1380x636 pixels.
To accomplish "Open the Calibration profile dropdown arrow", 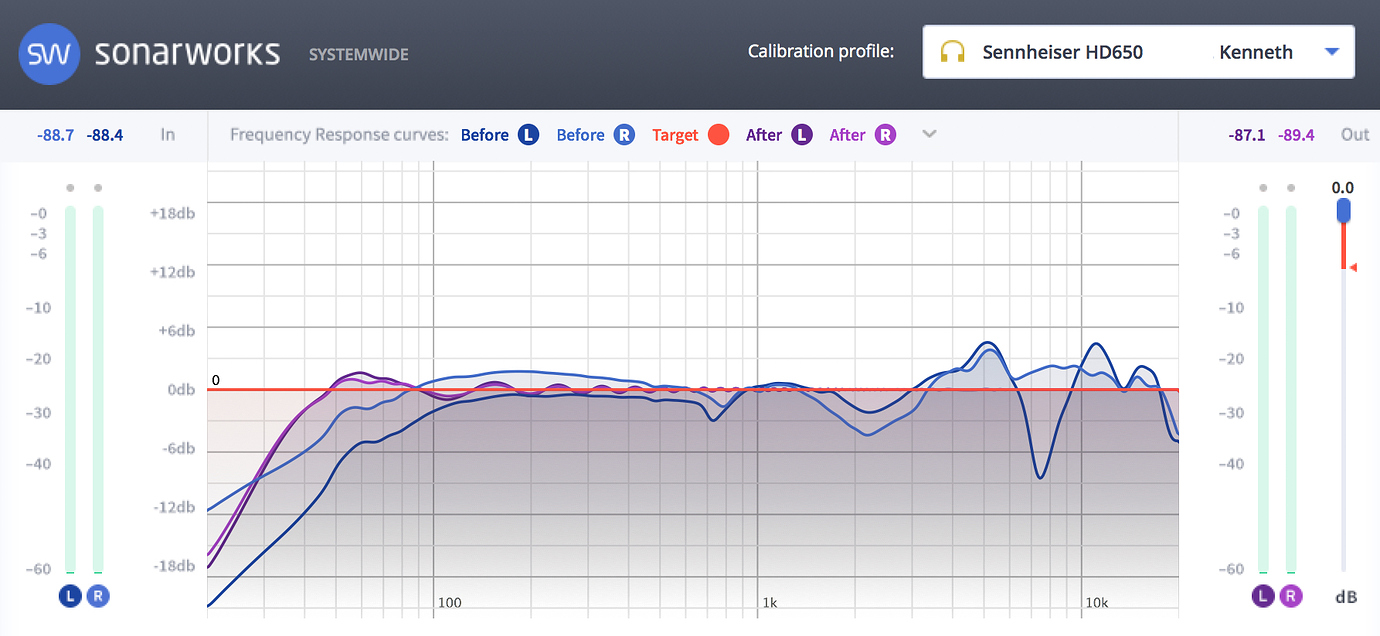I will tap(1331, 52).
